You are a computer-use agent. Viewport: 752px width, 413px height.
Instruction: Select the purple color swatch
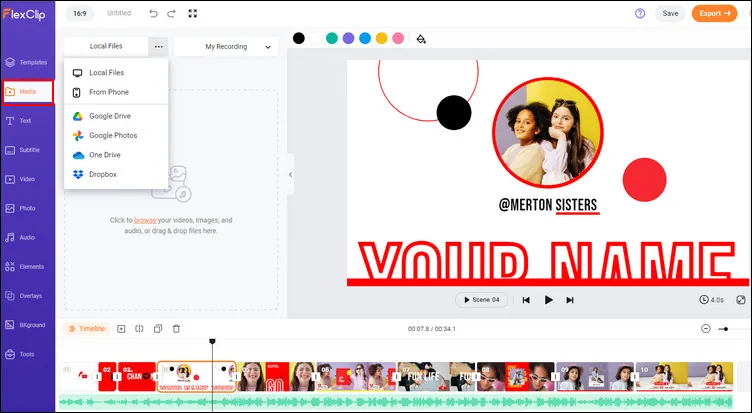coord(349,38)
